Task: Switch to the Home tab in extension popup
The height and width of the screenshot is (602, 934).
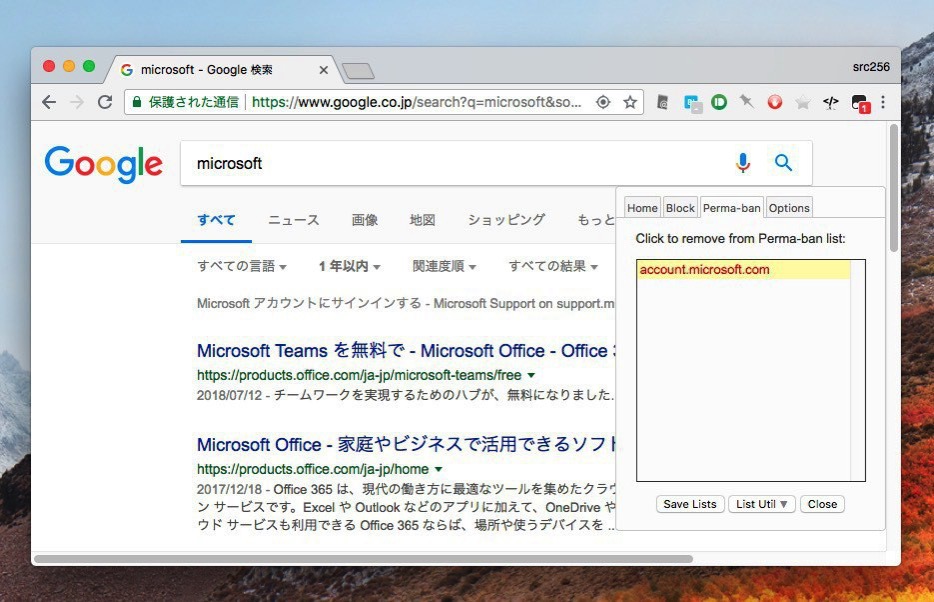Action: point(642,208)
